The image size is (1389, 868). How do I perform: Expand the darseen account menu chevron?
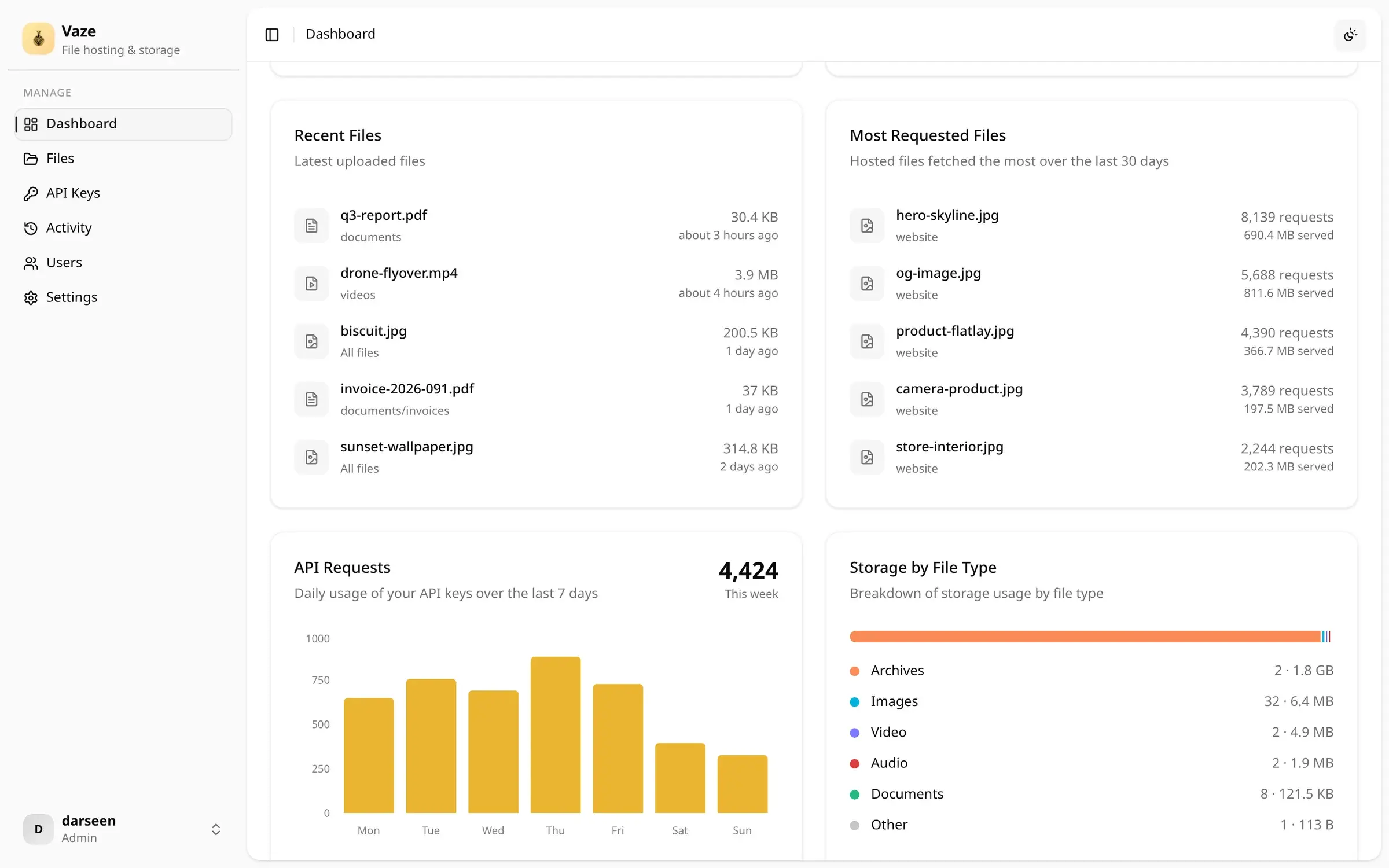(216, 830)
